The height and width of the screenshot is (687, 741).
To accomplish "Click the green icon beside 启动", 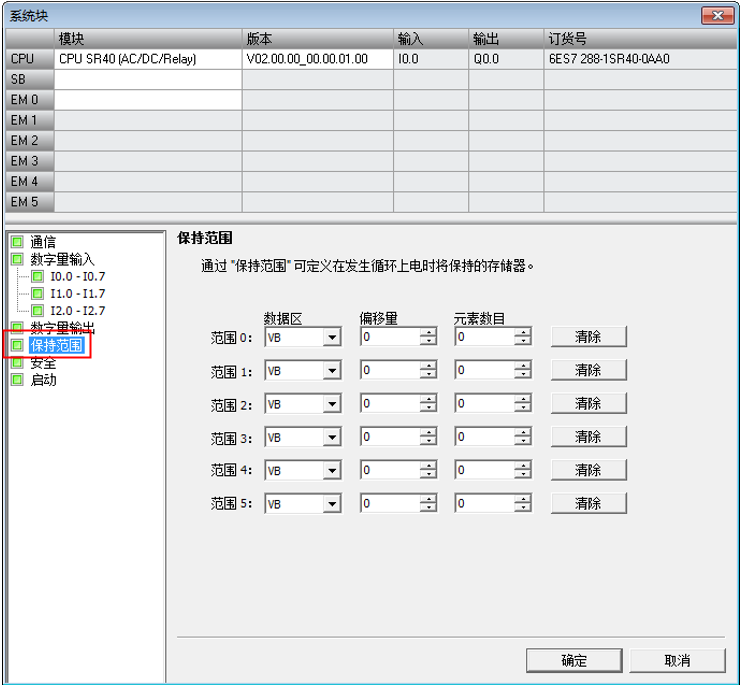I will tap(17, 380).
